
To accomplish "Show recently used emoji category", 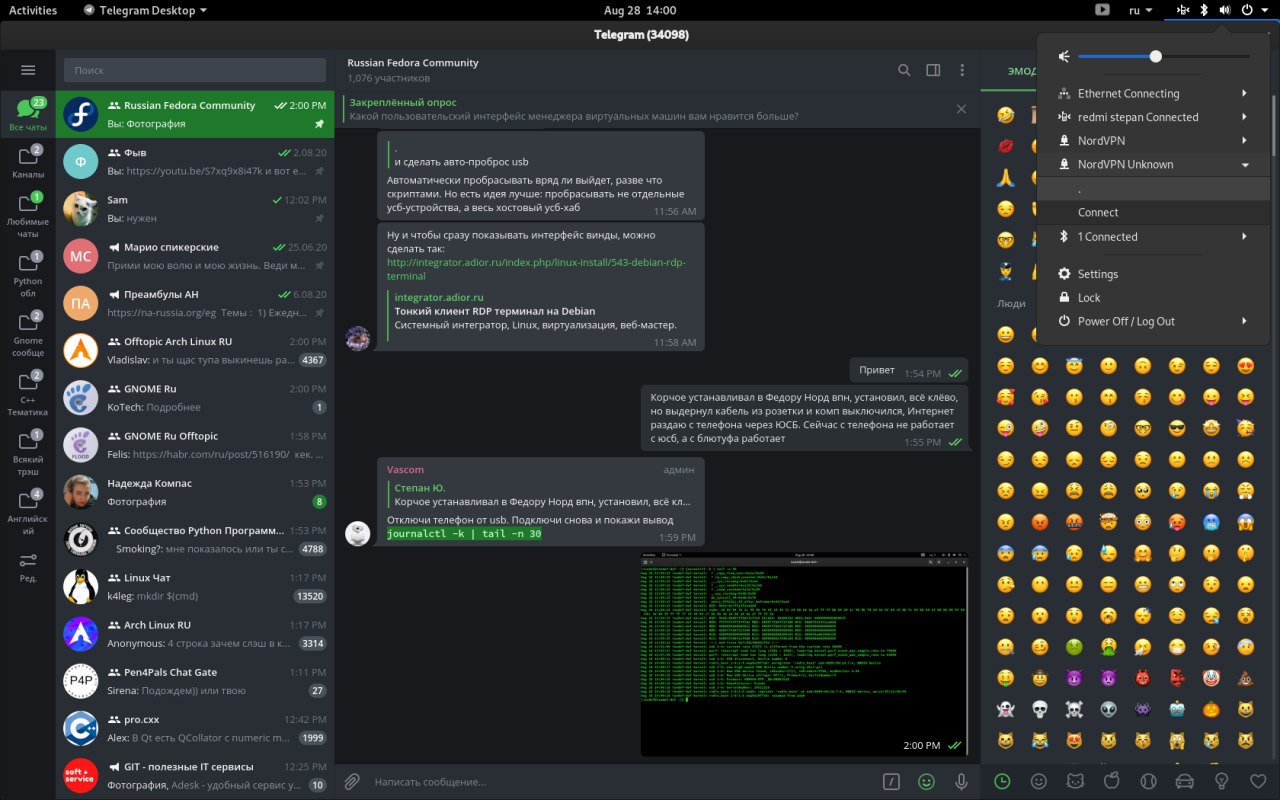I will (1002, 781).
